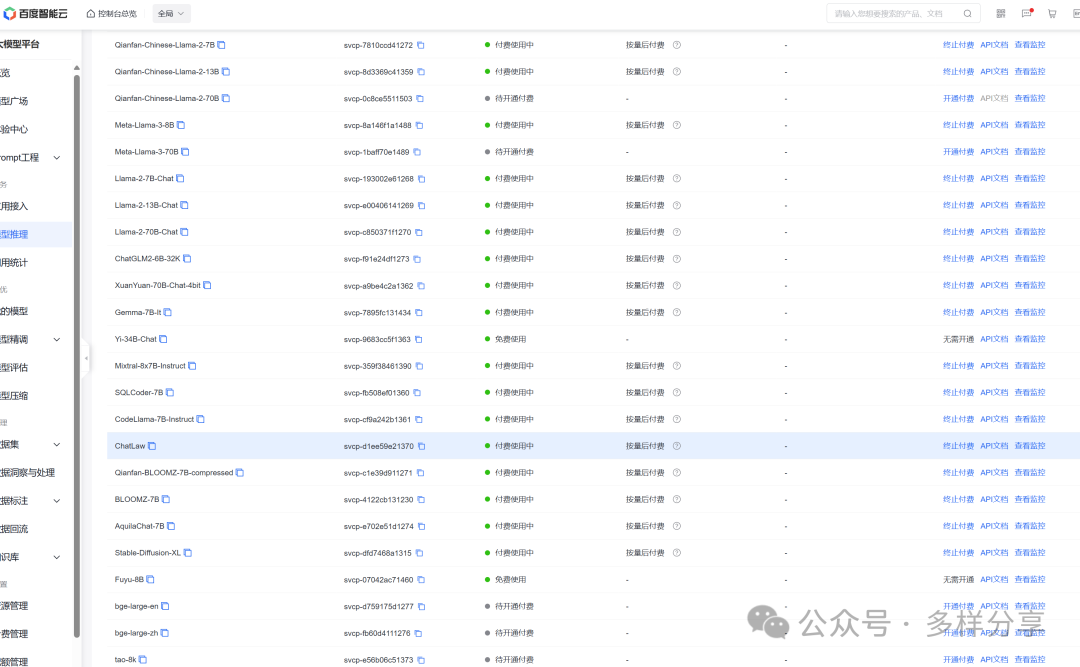The image size is (1080, 667).
Task: Click billing help icon in Gemma-7B-It row
Action: coord(677,312)
